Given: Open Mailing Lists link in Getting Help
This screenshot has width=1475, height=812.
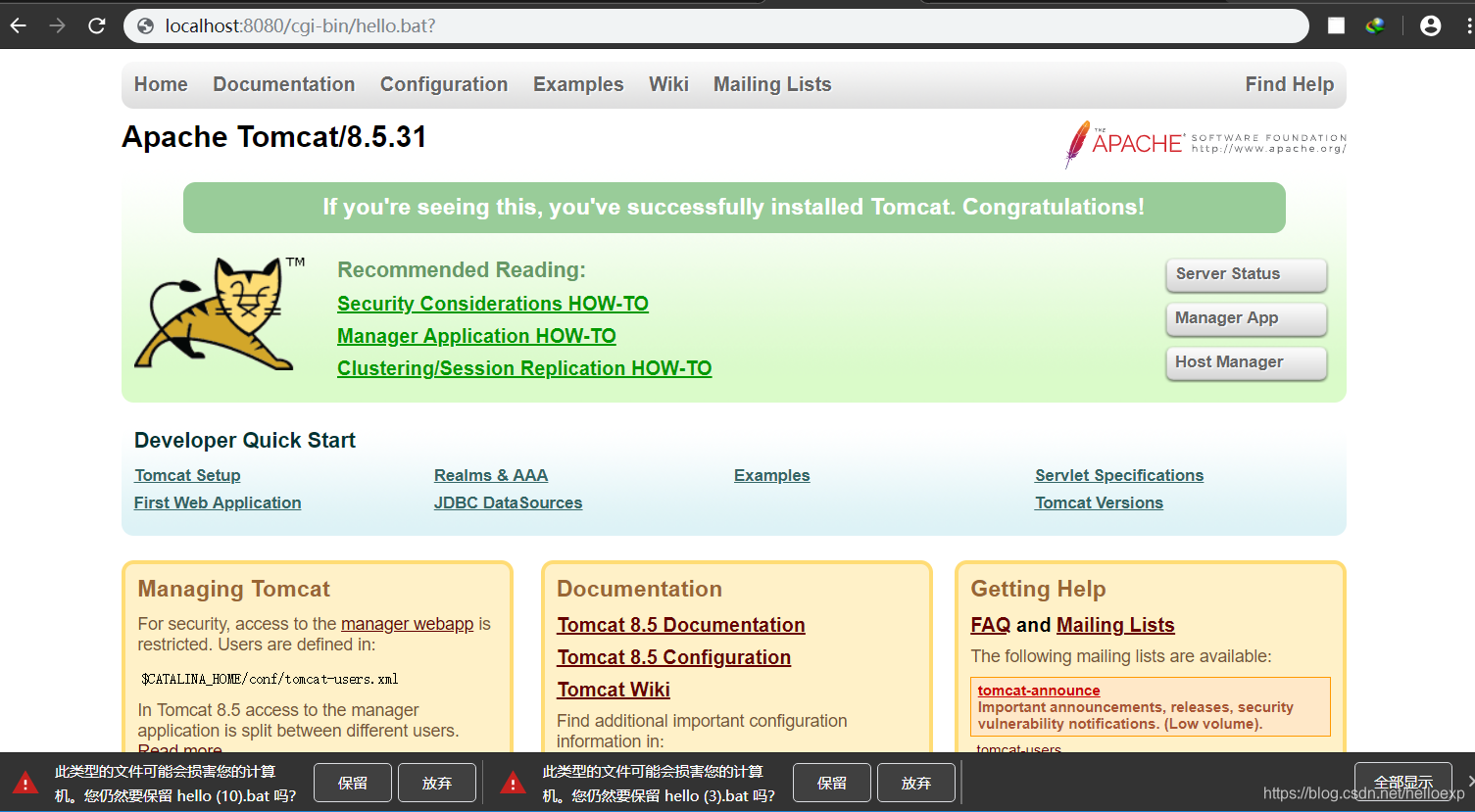Looking at the screenshot, I should [1115, 625].
